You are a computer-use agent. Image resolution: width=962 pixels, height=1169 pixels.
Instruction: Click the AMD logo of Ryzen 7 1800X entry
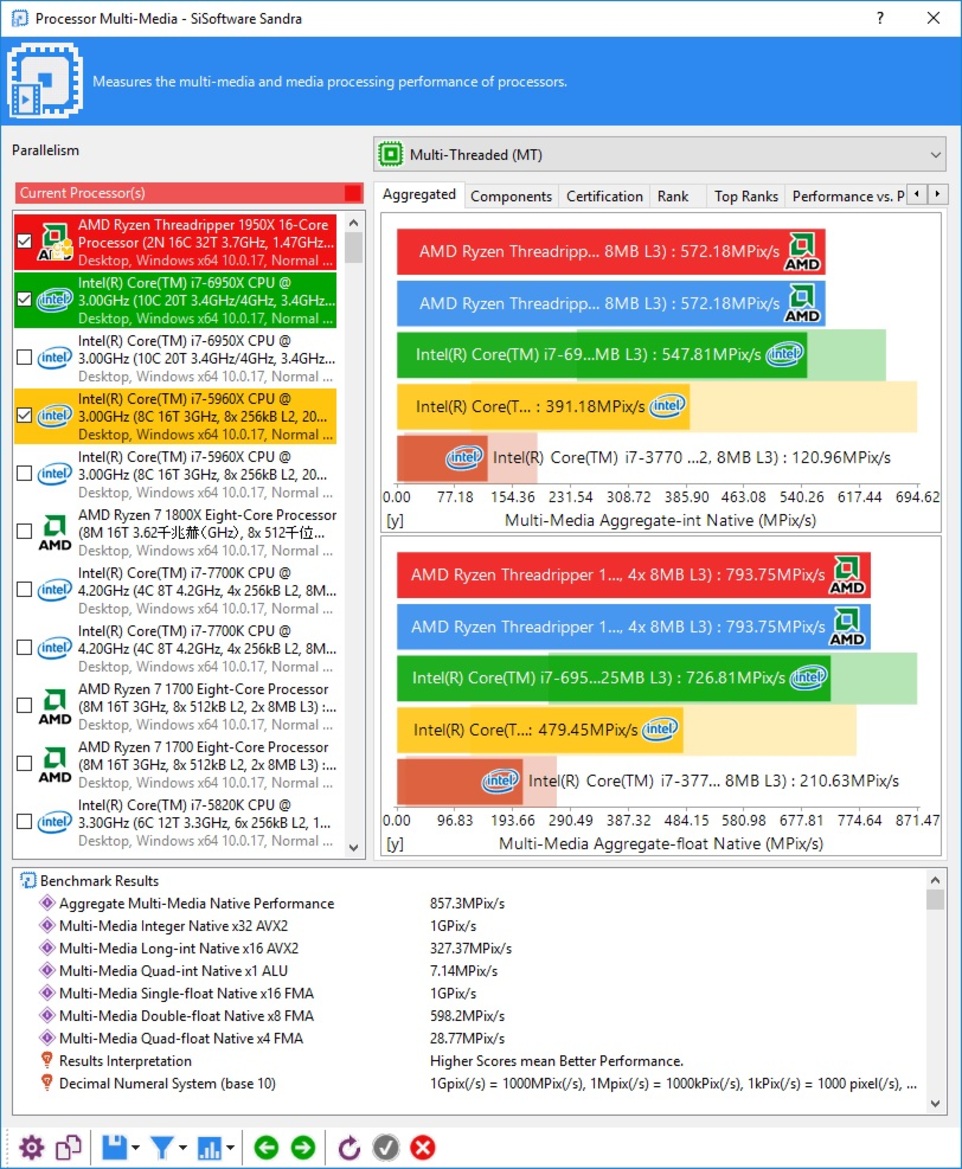click(55, 532)
